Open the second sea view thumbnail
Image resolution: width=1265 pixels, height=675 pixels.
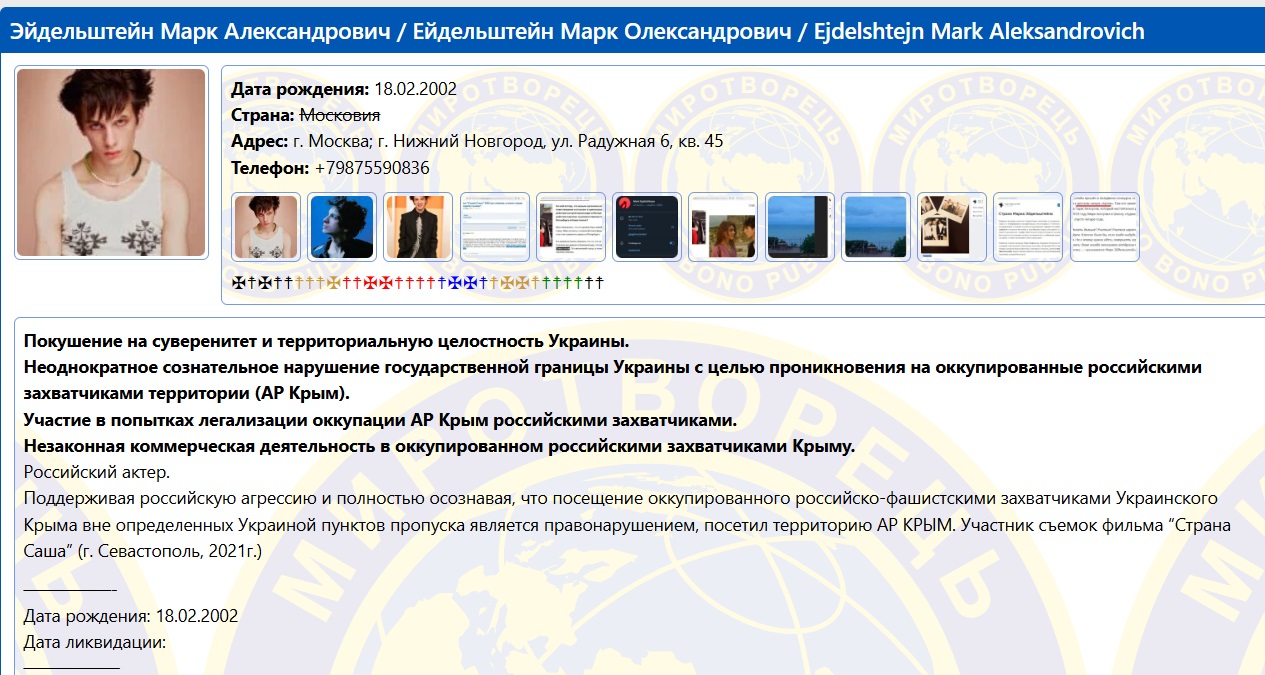[876, 227]
